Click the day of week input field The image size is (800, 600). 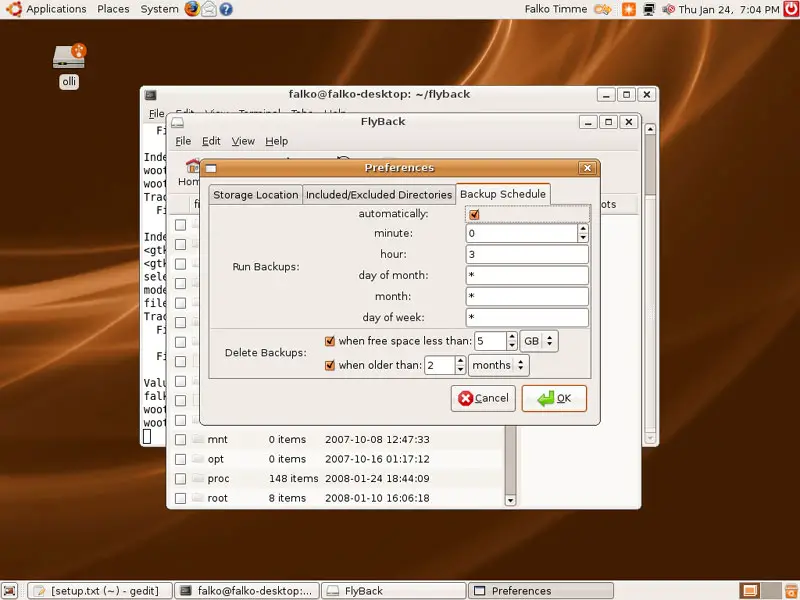[x=527, y=317]
